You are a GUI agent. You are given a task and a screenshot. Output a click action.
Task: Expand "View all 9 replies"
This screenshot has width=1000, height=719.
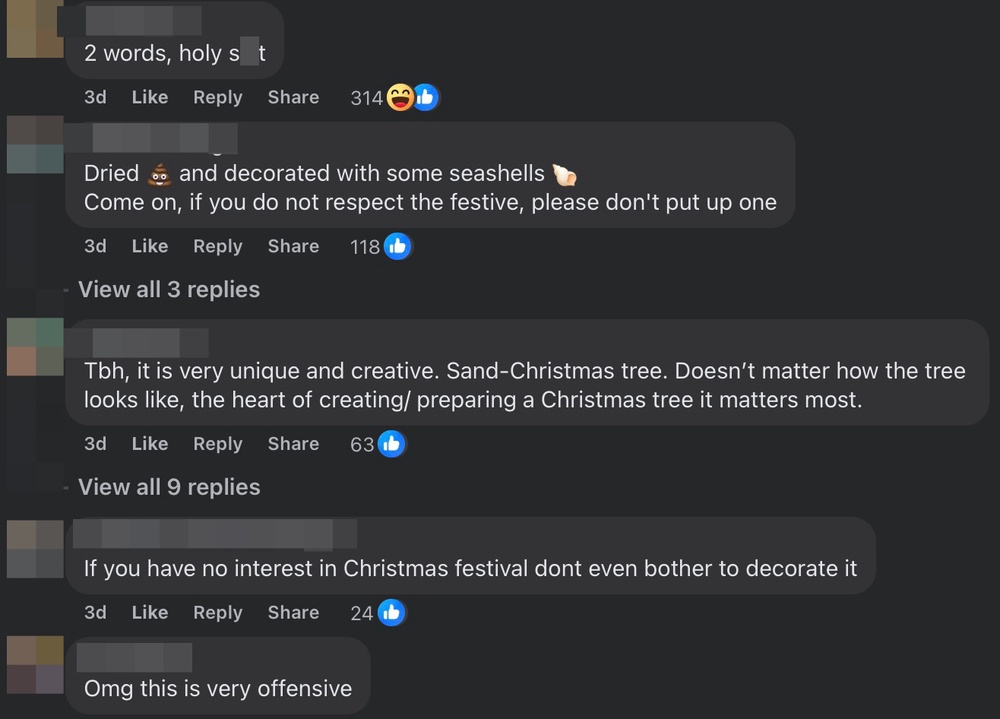pyautogui.click(x=169, y=488)
